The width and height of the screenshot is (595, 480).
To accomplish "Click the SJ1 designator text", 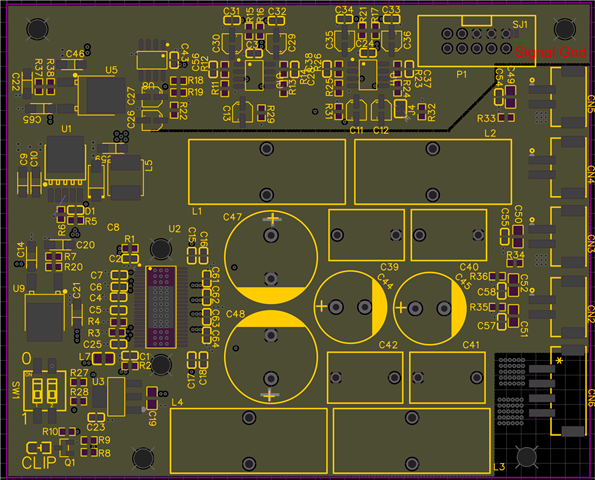I will [x=520, y=25].
